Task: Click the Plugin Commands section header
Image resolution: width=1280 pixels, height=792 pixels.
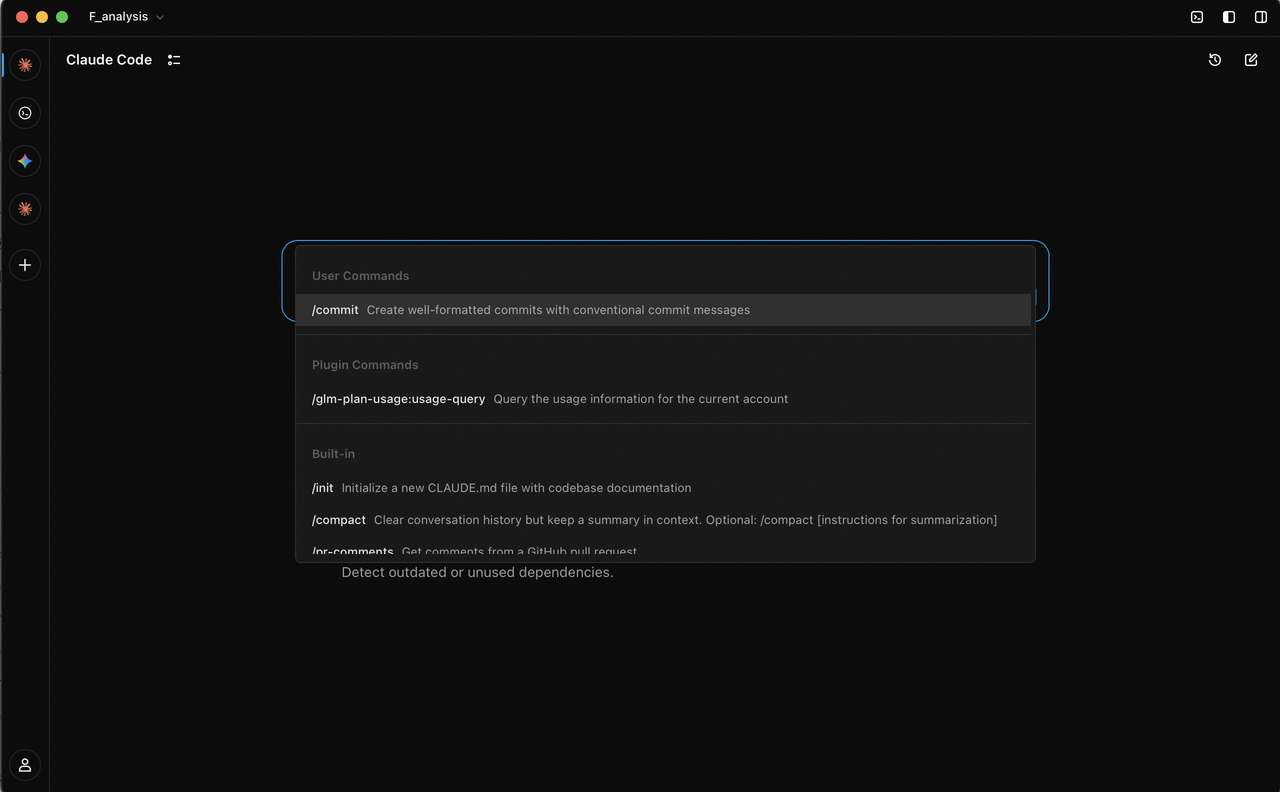Action: (x=365, y=365)
